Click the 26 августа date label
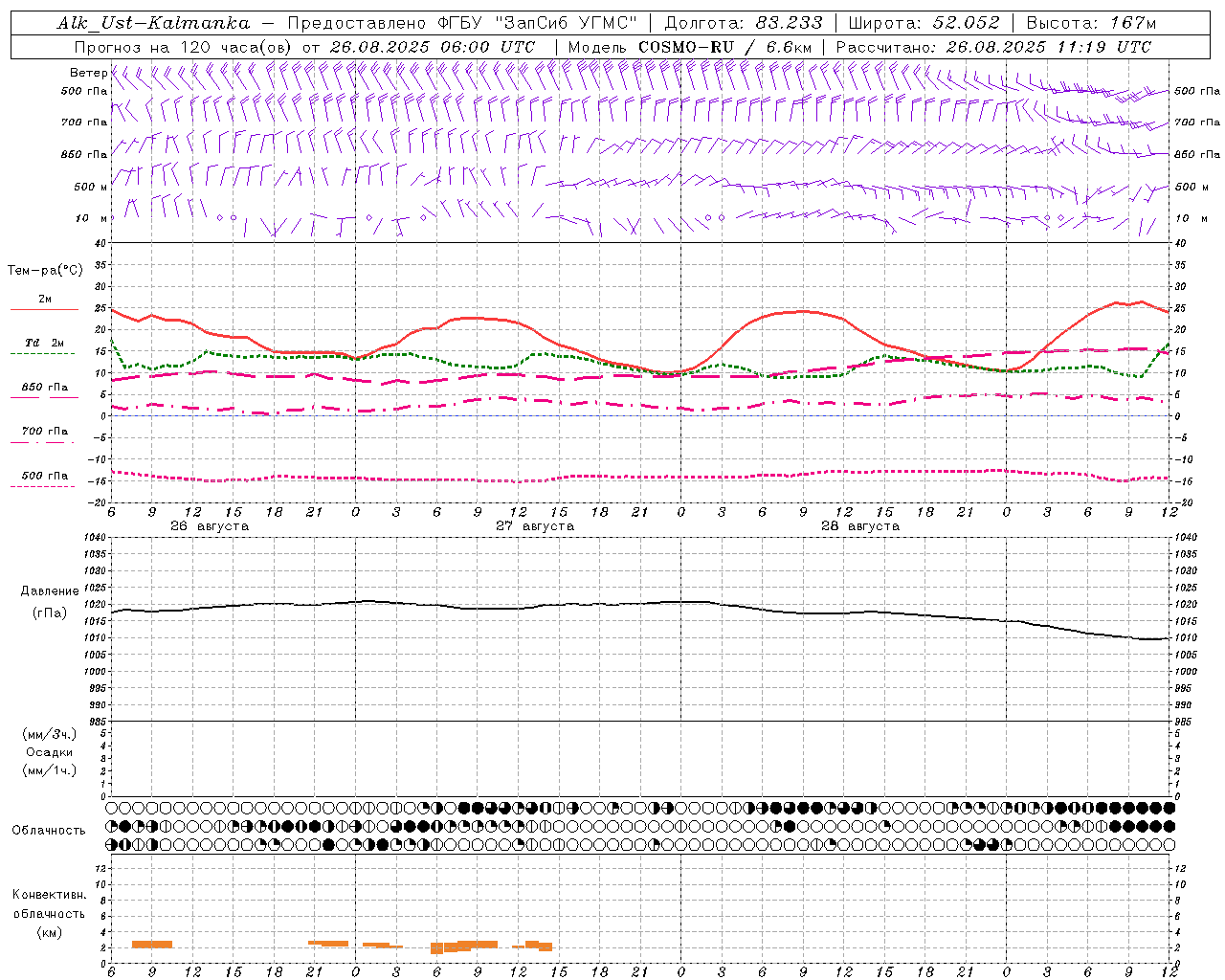 pos(210,526)
